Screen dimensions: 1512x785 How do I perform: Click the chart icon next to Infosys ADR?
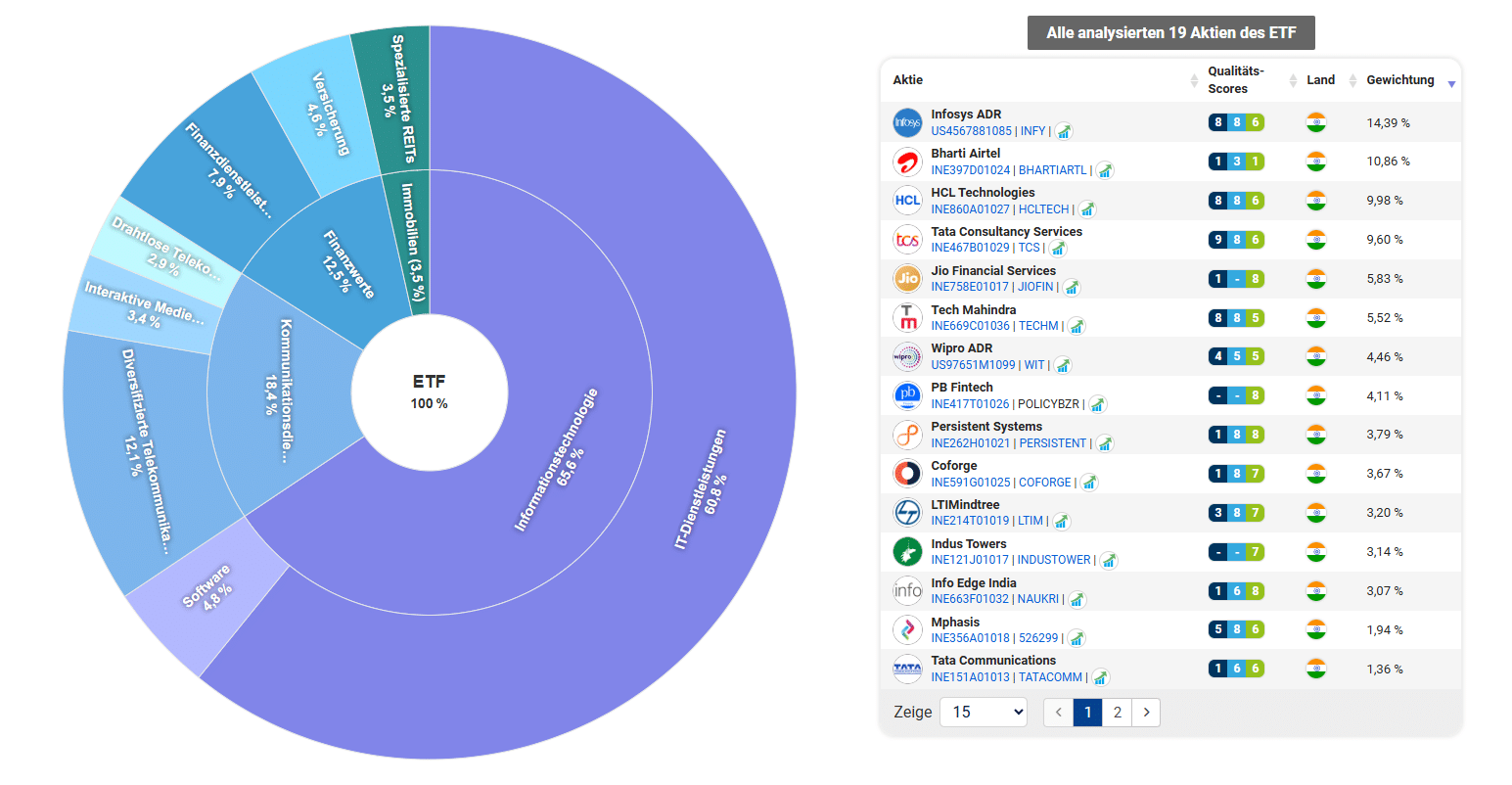point(1064,131)
